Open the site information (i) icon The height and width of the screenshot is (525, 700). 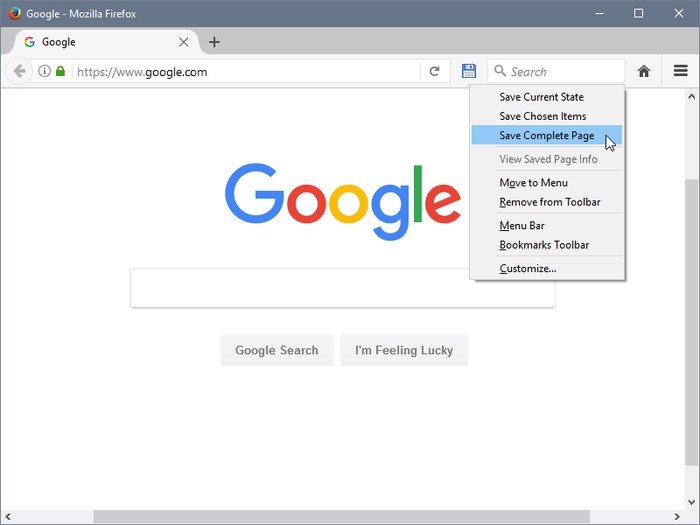[44, 71]
